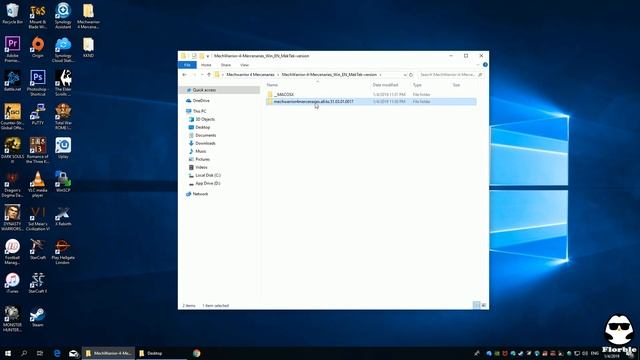
Task: Sort by Date modified column header
Action: (x=385, y=85)
